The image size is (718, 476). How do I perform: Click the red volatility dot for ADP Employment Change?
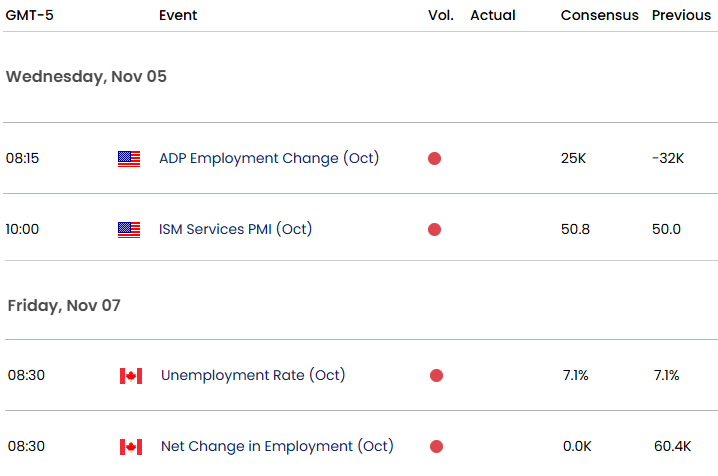(434, 158)
